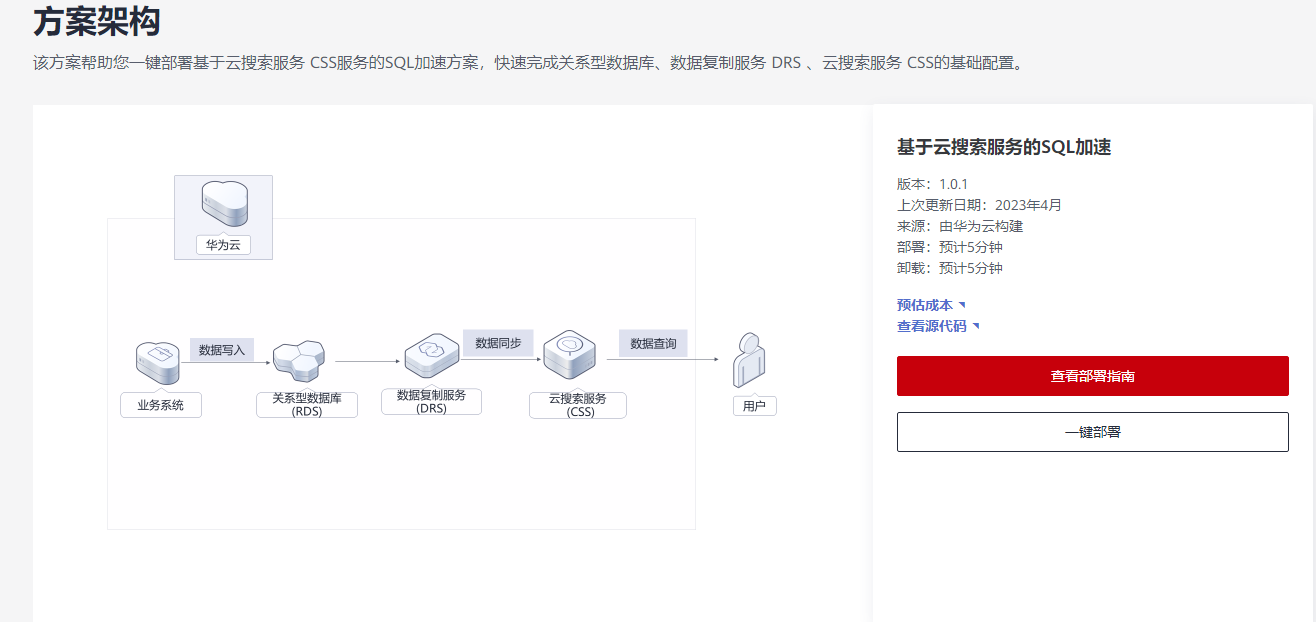Click the 华为云 text label
The image size is (1316, 622).
tap(223, 245)
